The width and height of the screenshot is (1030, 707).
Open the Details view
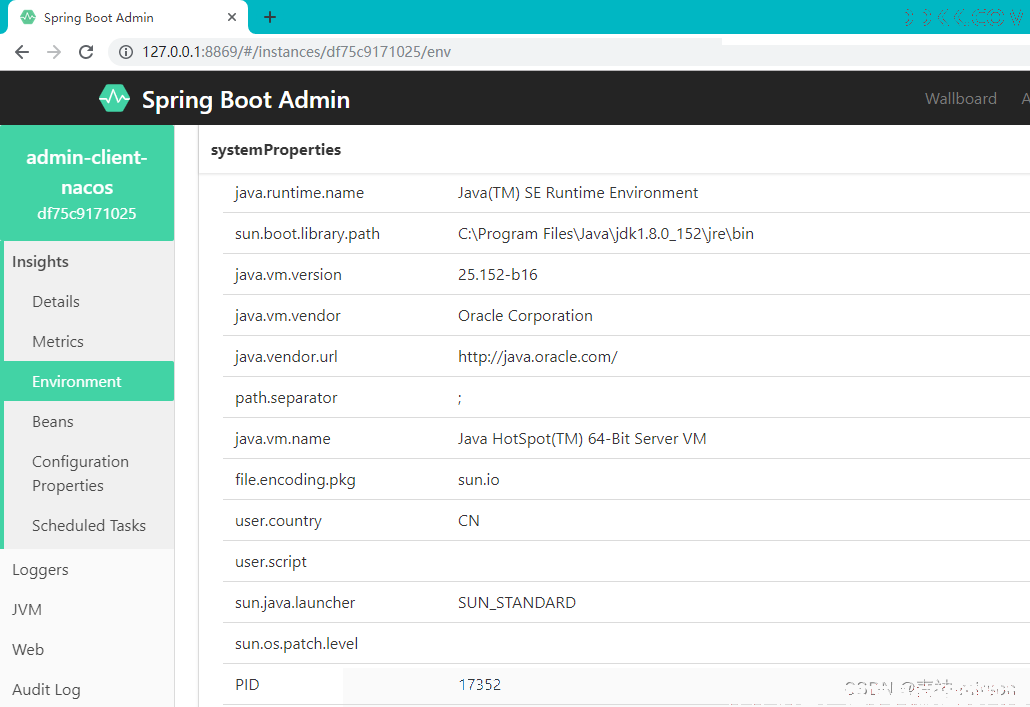point(56,302)
